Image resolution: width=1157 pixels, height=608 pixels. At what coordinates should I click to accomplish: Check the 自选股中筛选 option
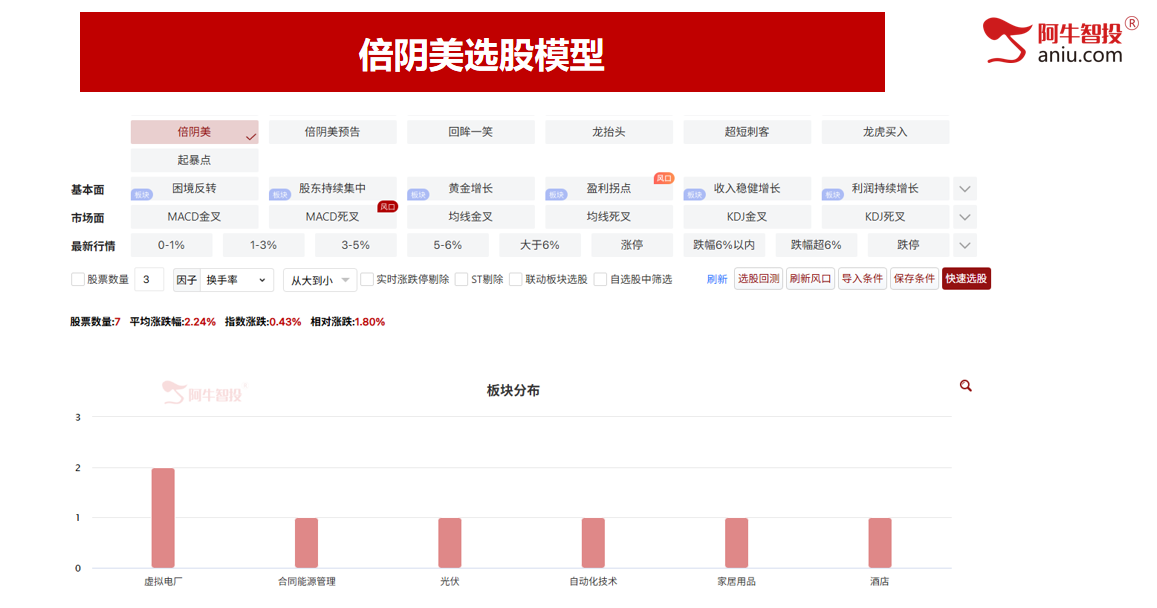click(x=601, y=279)
